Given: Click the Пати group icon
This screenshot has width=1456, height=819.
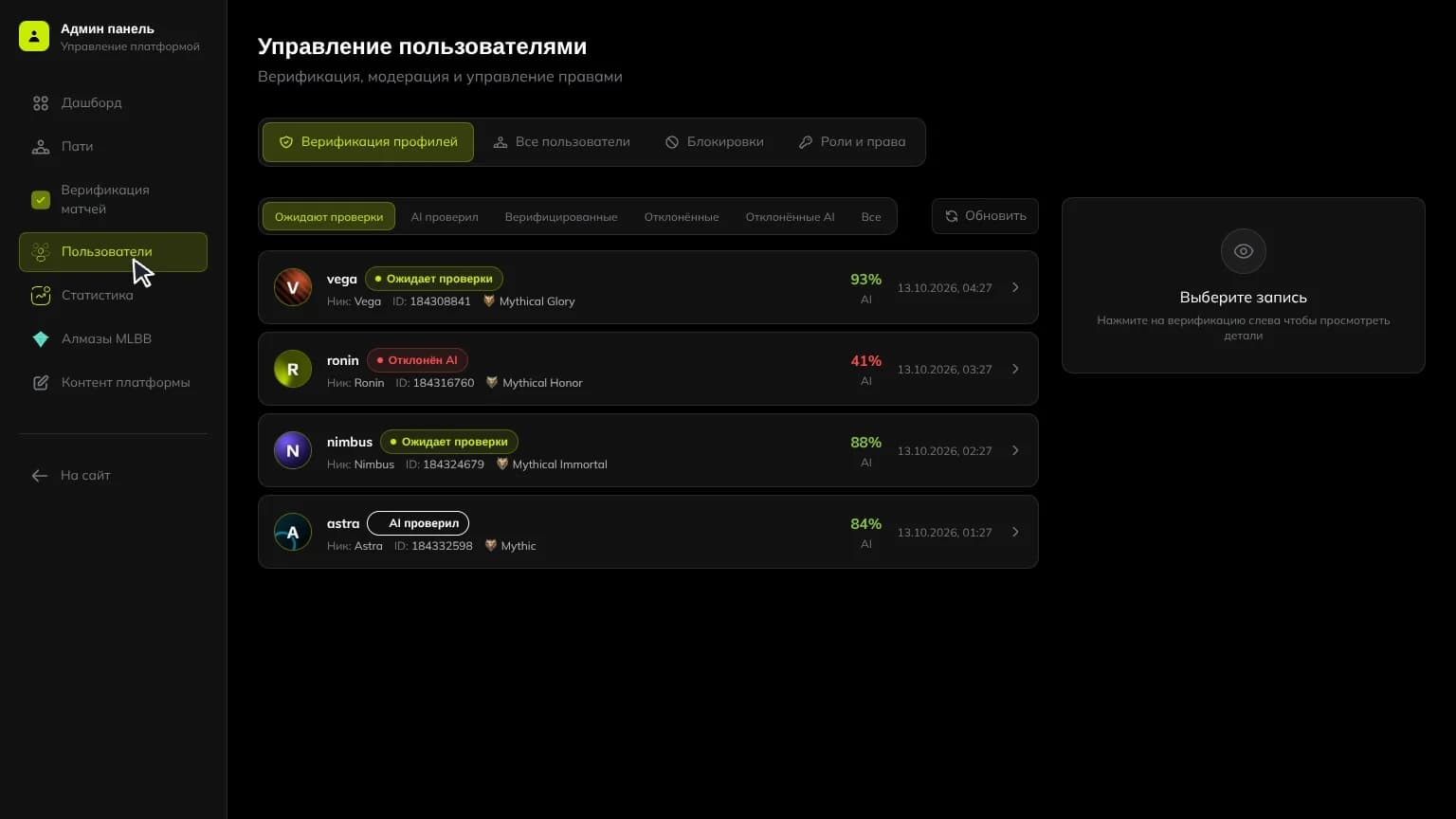Looking at the screenshot, I should 41,147.
